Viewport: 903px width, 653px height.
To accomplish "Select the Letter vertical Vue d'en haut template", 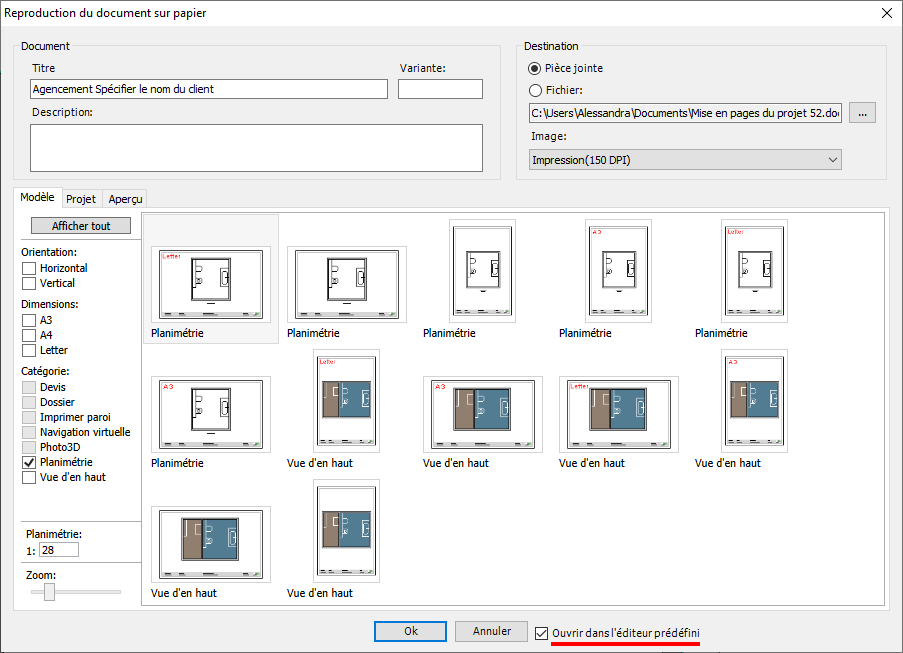I will click(347, 401).
